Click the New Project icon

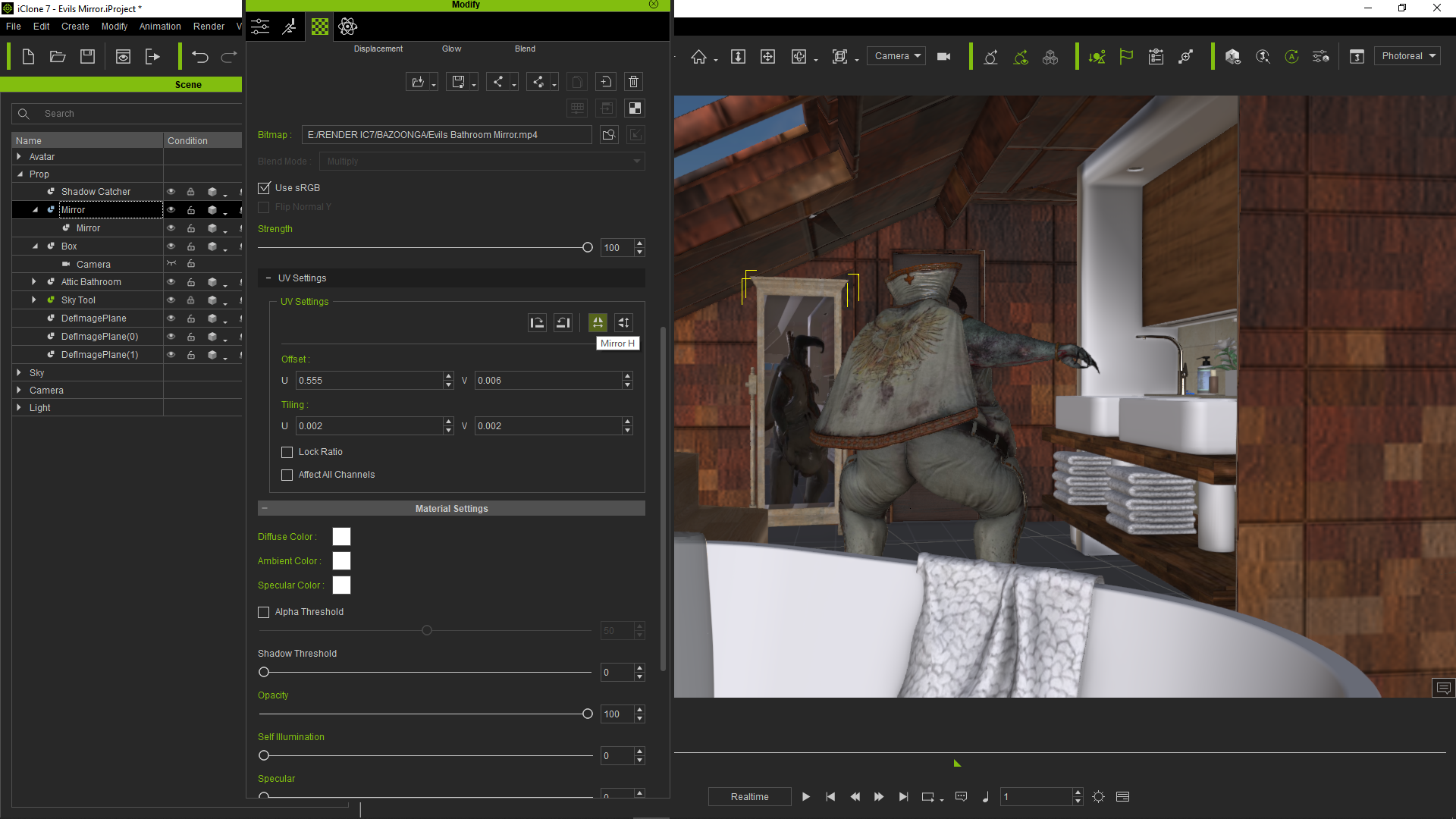28,57
